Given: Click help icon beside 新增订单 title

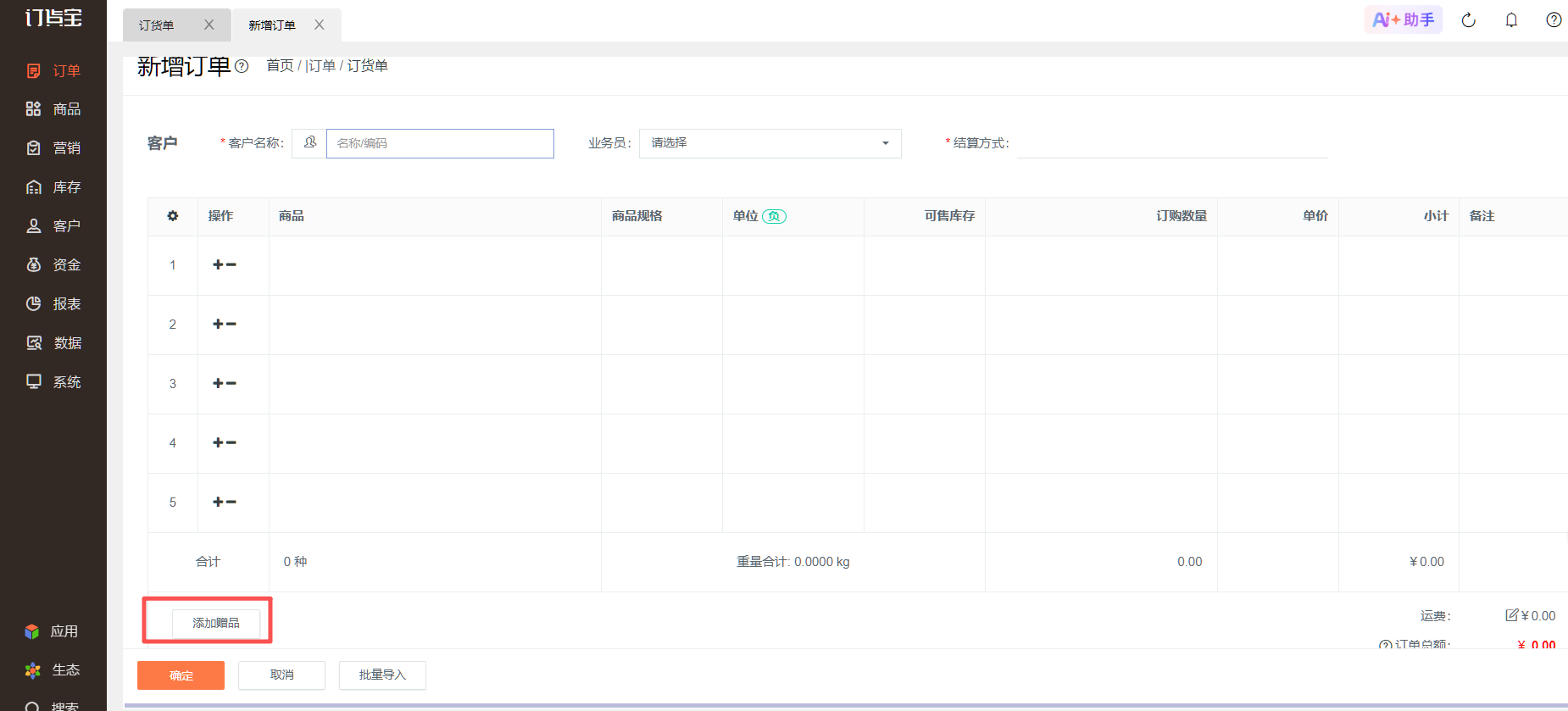Looking at the screenshot, I should (242, 66).
